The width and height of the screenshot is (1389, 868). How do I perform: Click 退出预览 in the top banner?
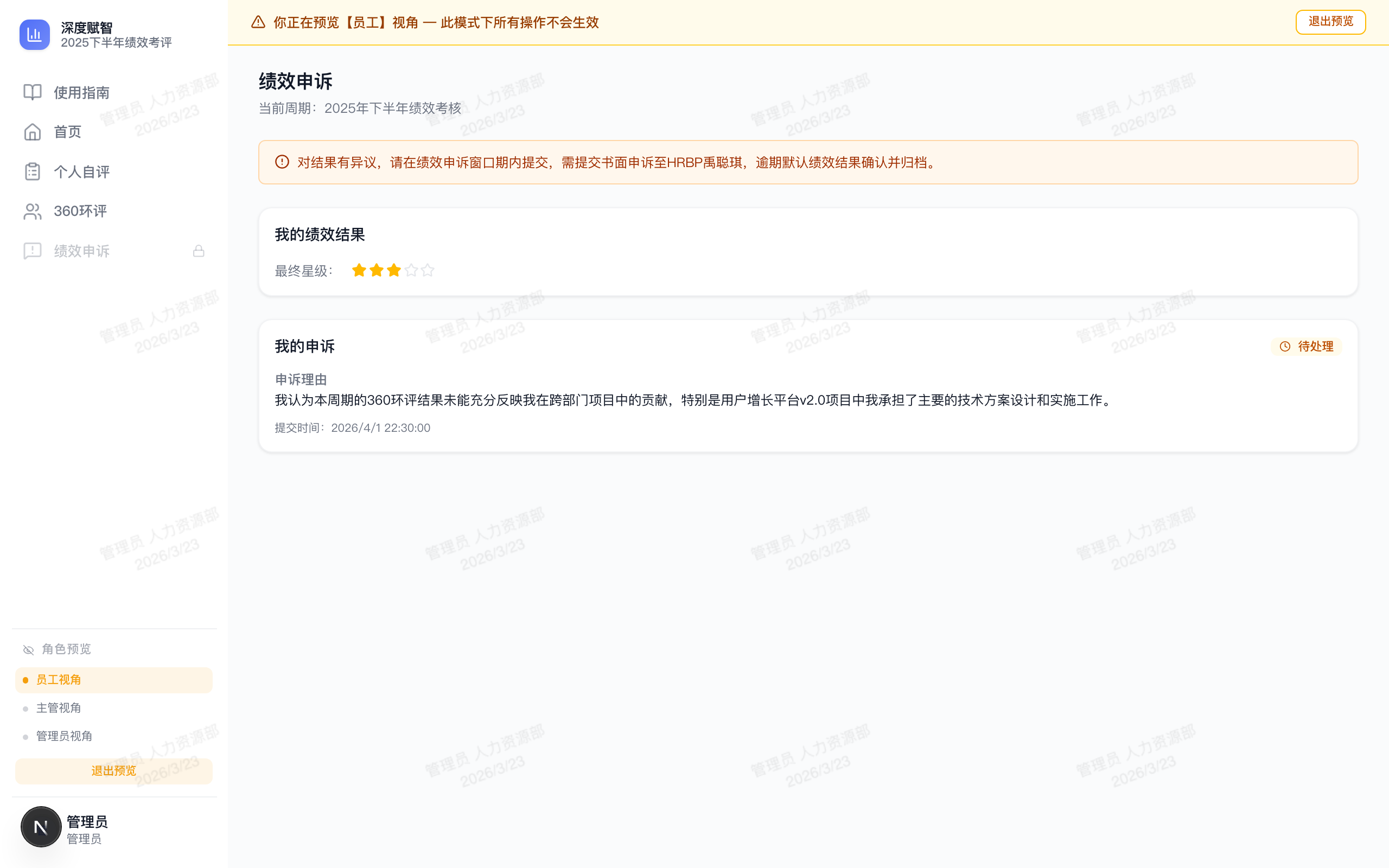1330,22
